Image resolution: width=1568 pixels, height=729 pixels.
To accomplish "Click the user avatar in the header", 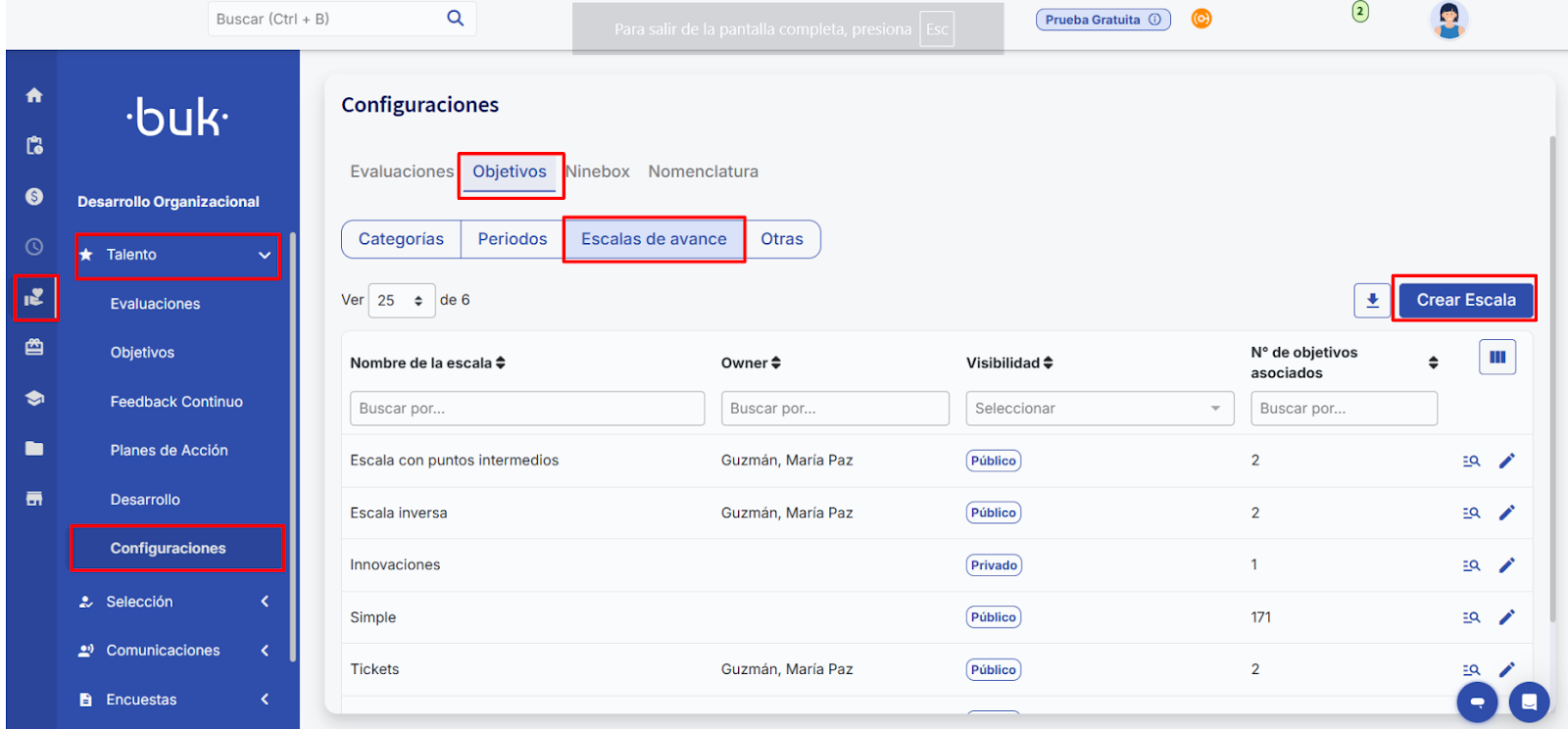I will 1448,20.
